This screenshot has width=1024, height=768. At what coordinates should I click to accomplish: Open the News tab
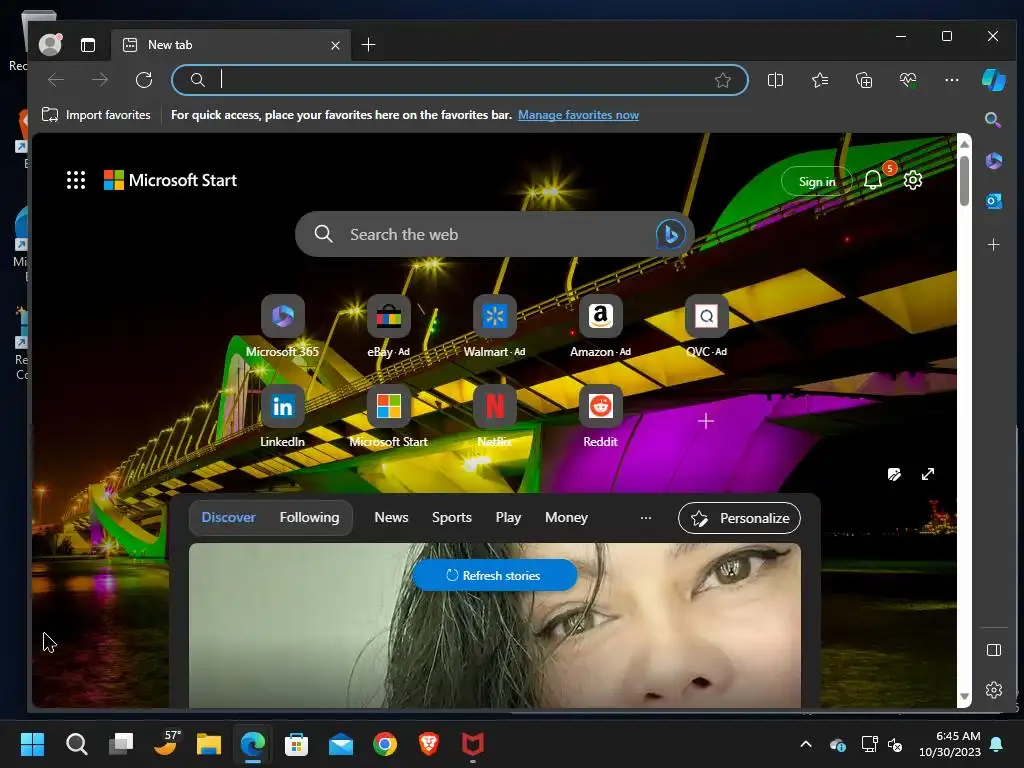391,517
